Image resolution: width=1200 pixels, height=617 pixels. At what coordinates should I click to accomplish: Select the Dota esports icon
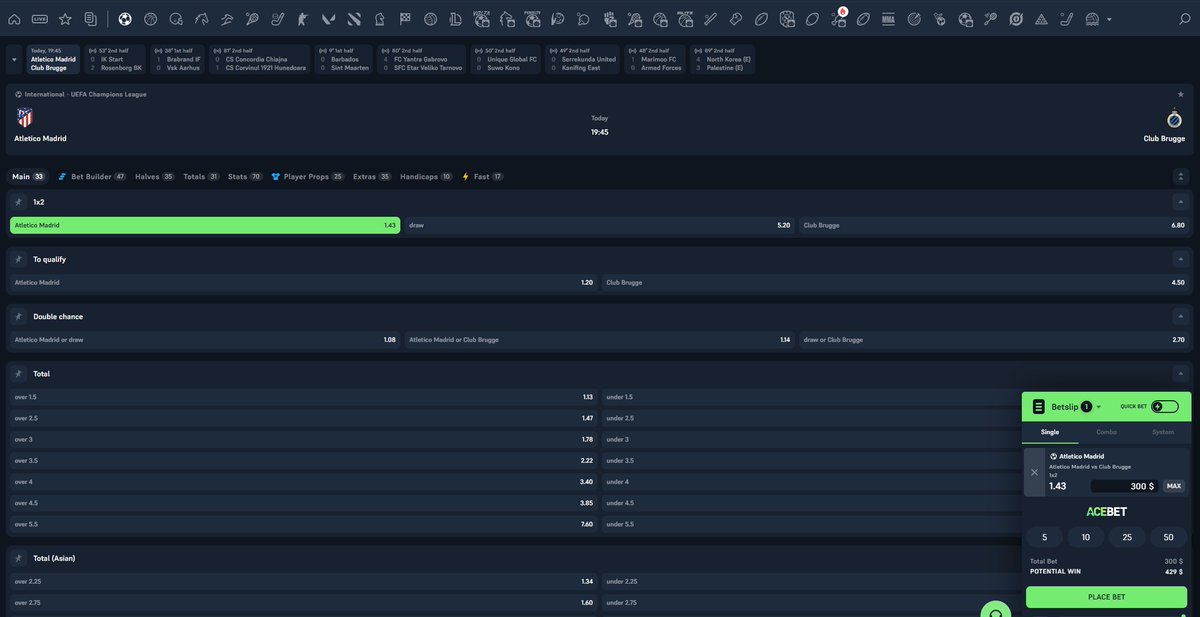pos(354,19)
